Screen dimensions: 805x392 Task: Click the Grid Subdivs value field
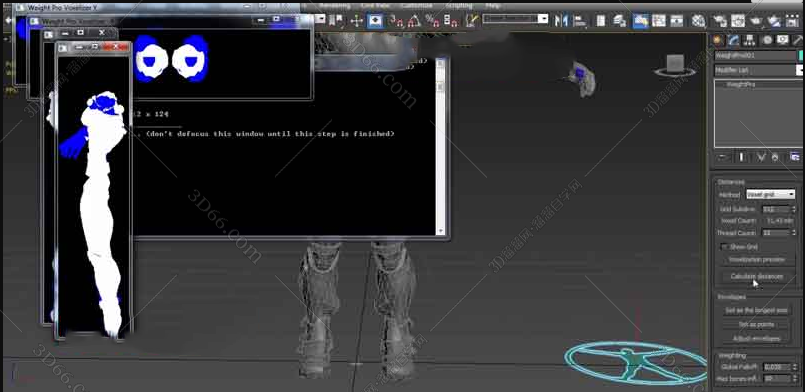[x=776, y=209]
